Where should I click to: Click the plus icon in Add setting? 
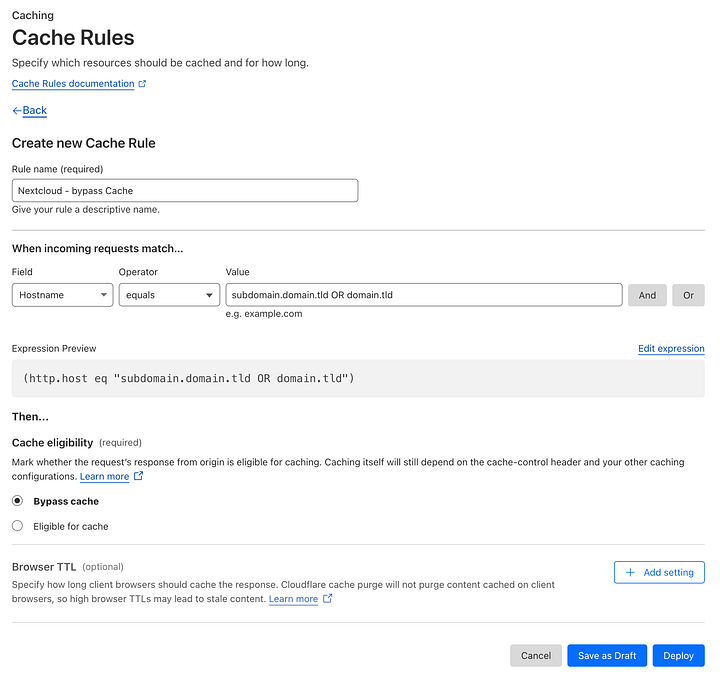(x=630, y=572)
